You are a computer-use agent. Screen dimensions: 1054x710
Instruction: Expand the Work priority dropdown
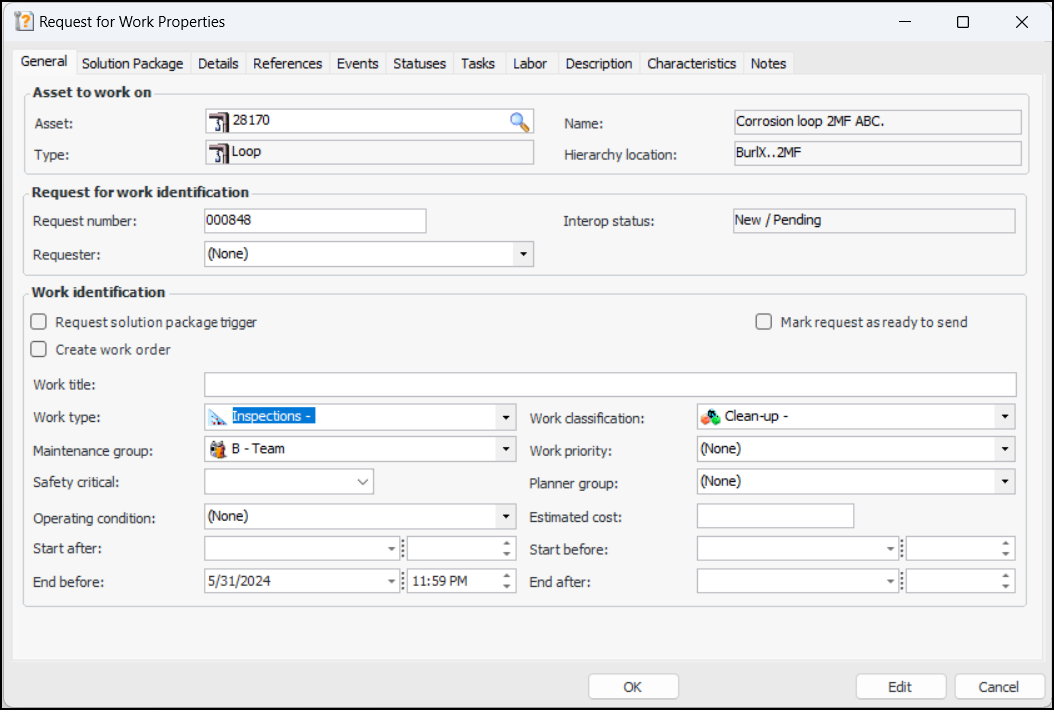tap(1004, 450)
